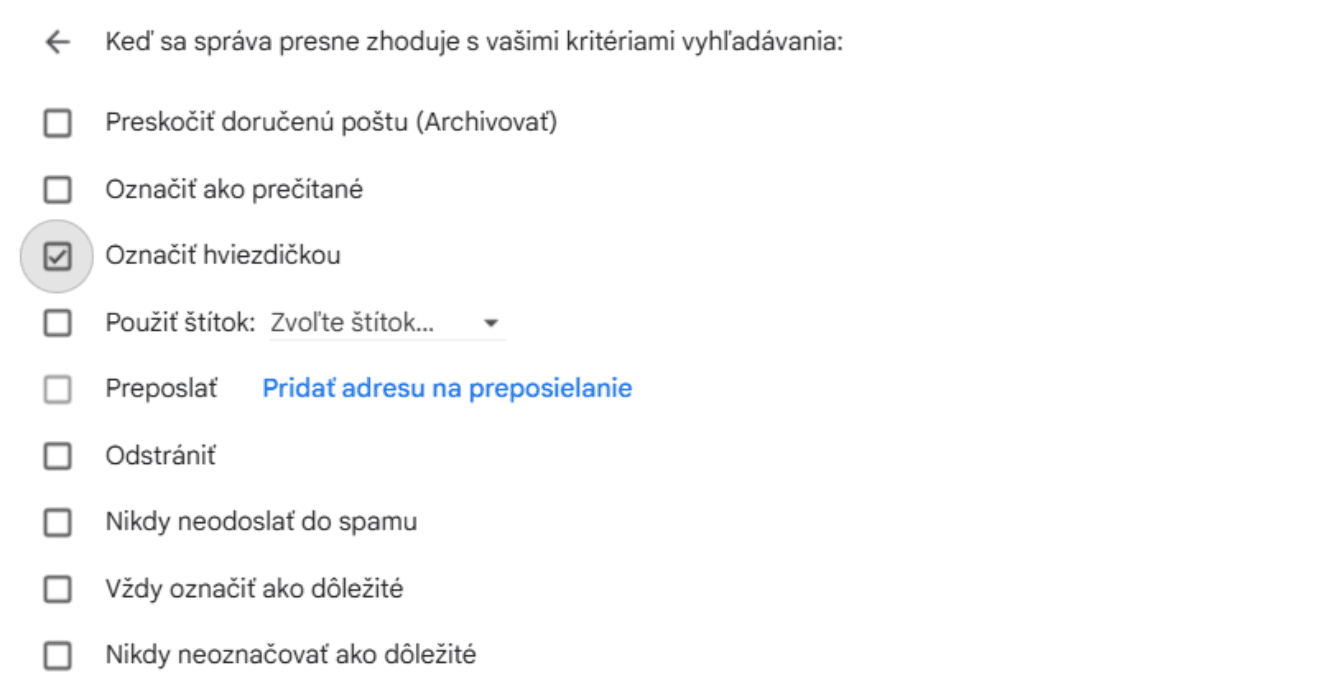Tick the 'Označiť ako prečítané' checkbox
This screenshot has width=1318, height=684.
(x=58, y=190)
